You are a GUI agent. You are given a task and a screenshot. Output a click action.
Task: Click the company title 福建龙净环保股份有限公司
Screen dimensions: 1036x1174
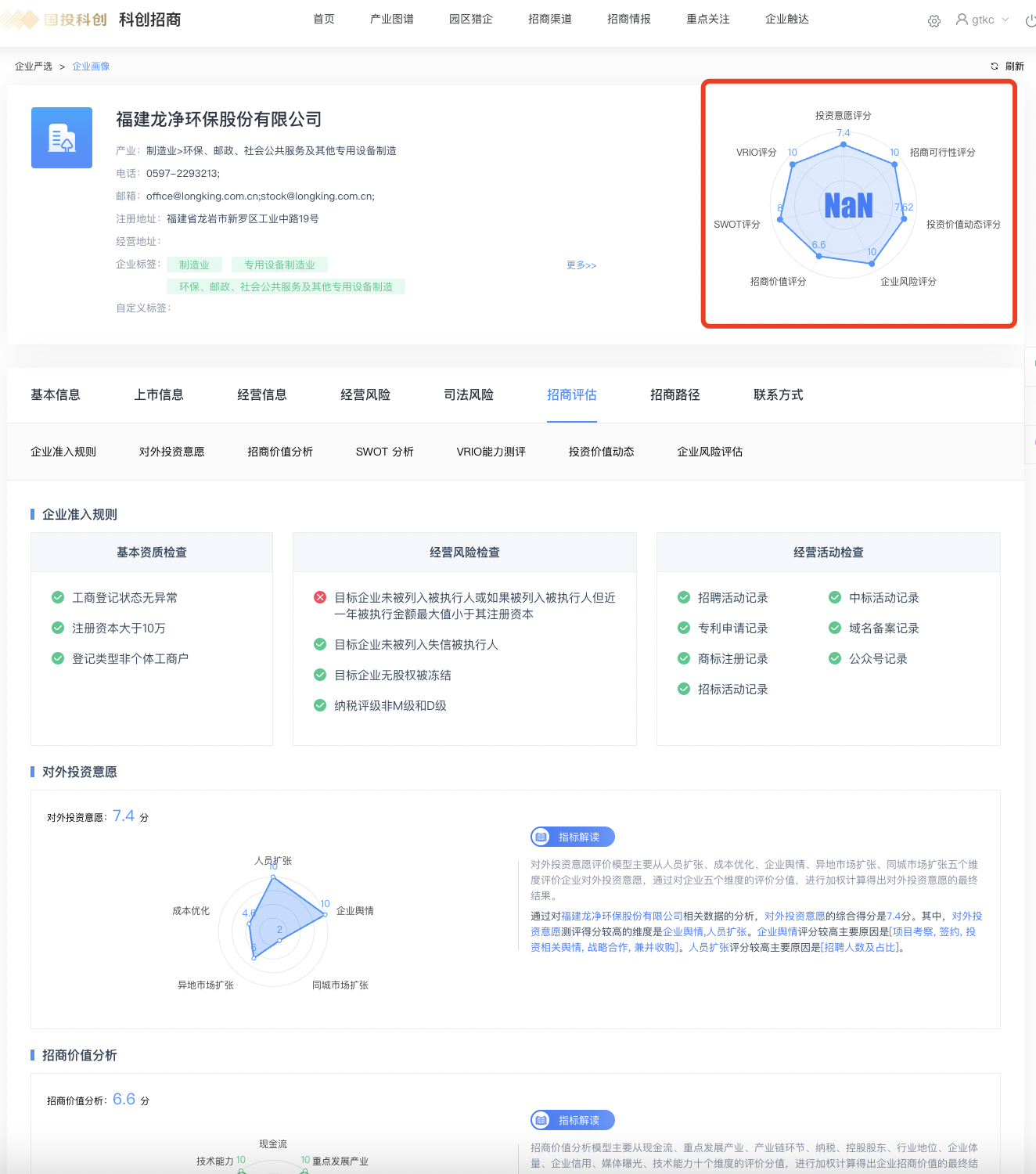coord(219,120)
